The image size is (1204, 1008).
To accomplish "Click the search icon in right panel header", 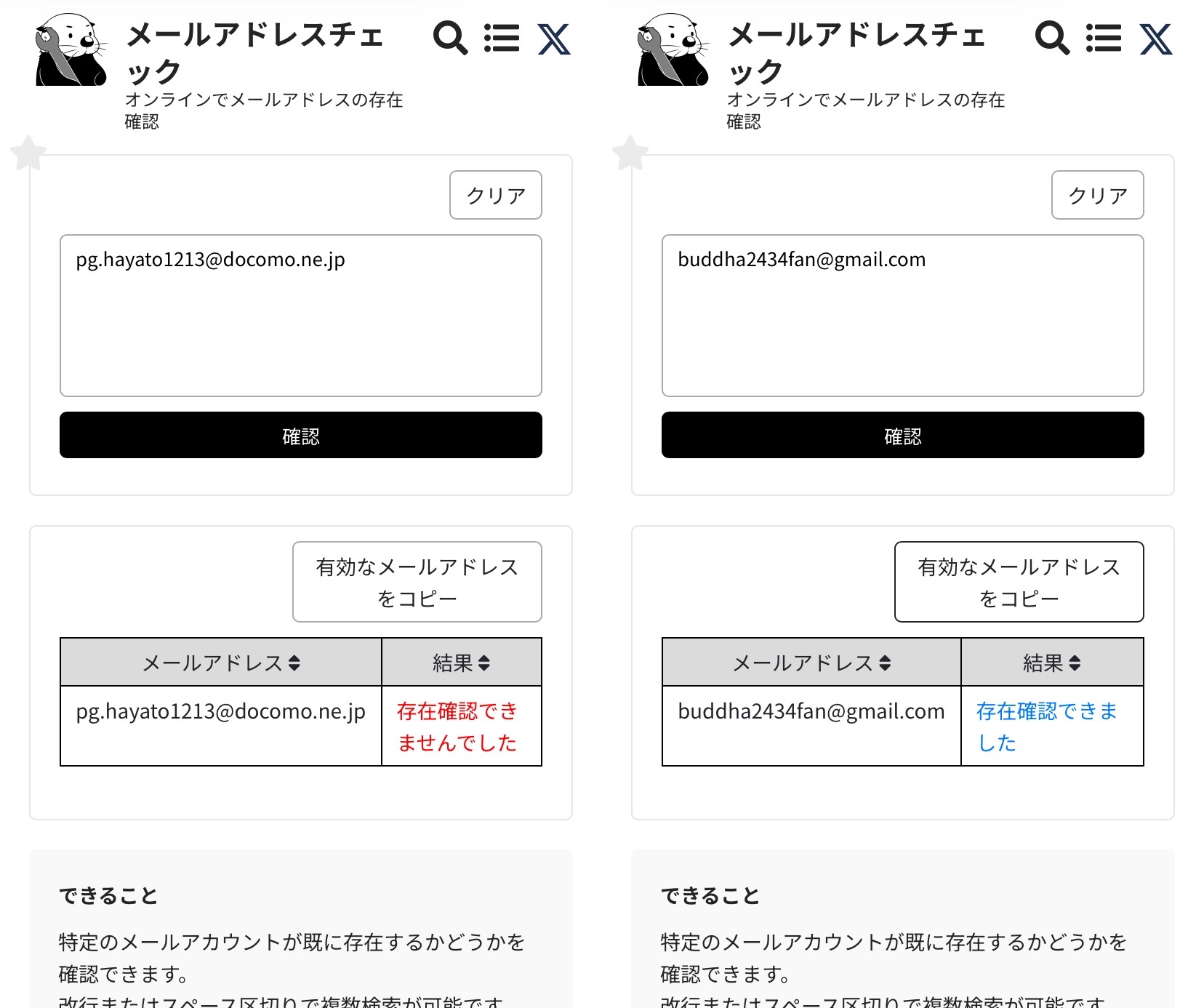I will click(x=1052, y=39).
